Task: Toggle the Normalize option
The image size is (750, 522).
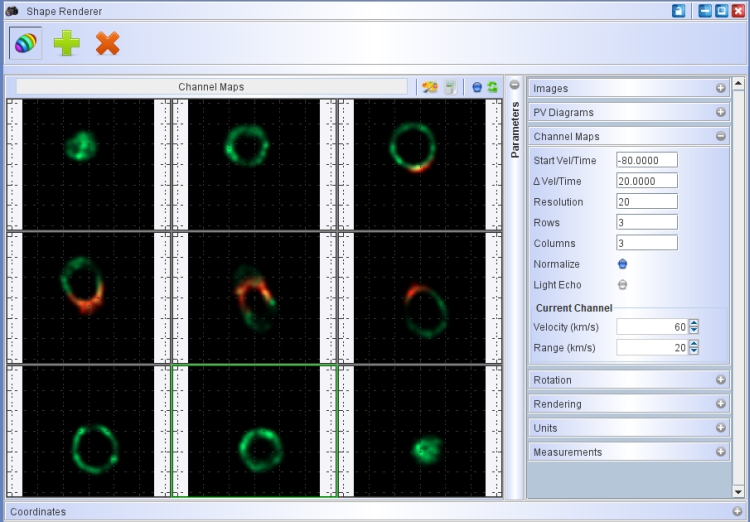Action: click(x=622, y=264)
